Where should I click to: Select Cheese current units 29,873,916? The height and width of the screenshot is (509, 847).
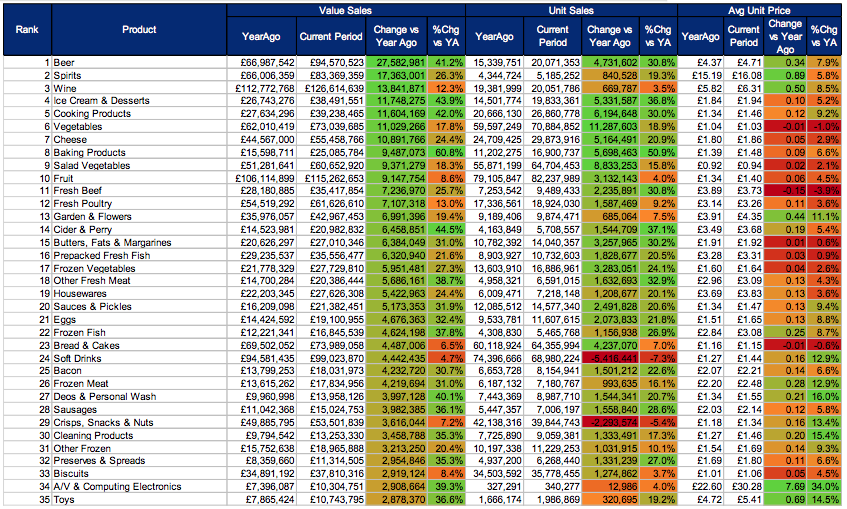[x=553, y=139]
